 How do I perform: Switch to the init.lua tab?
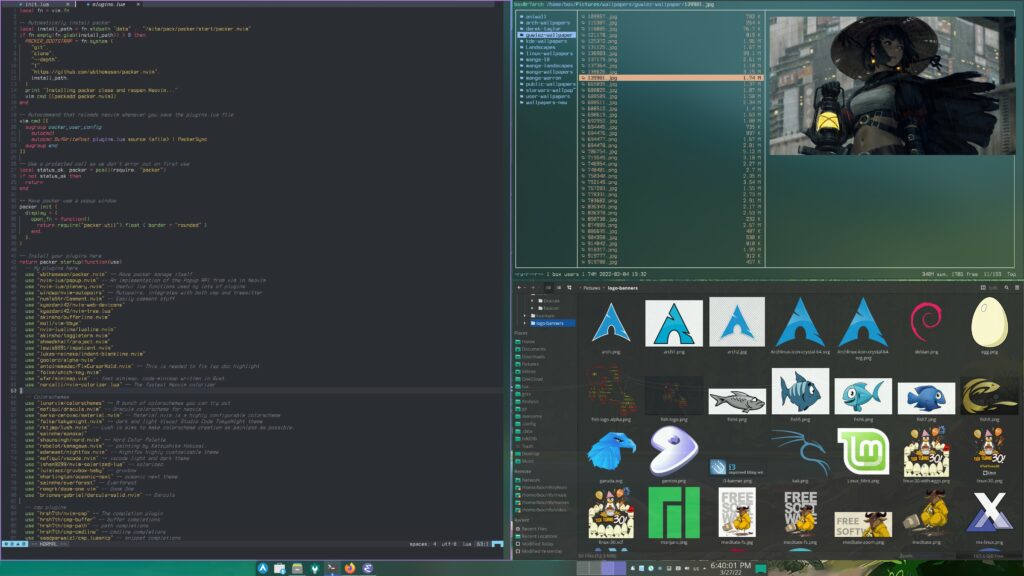[37, 4]
